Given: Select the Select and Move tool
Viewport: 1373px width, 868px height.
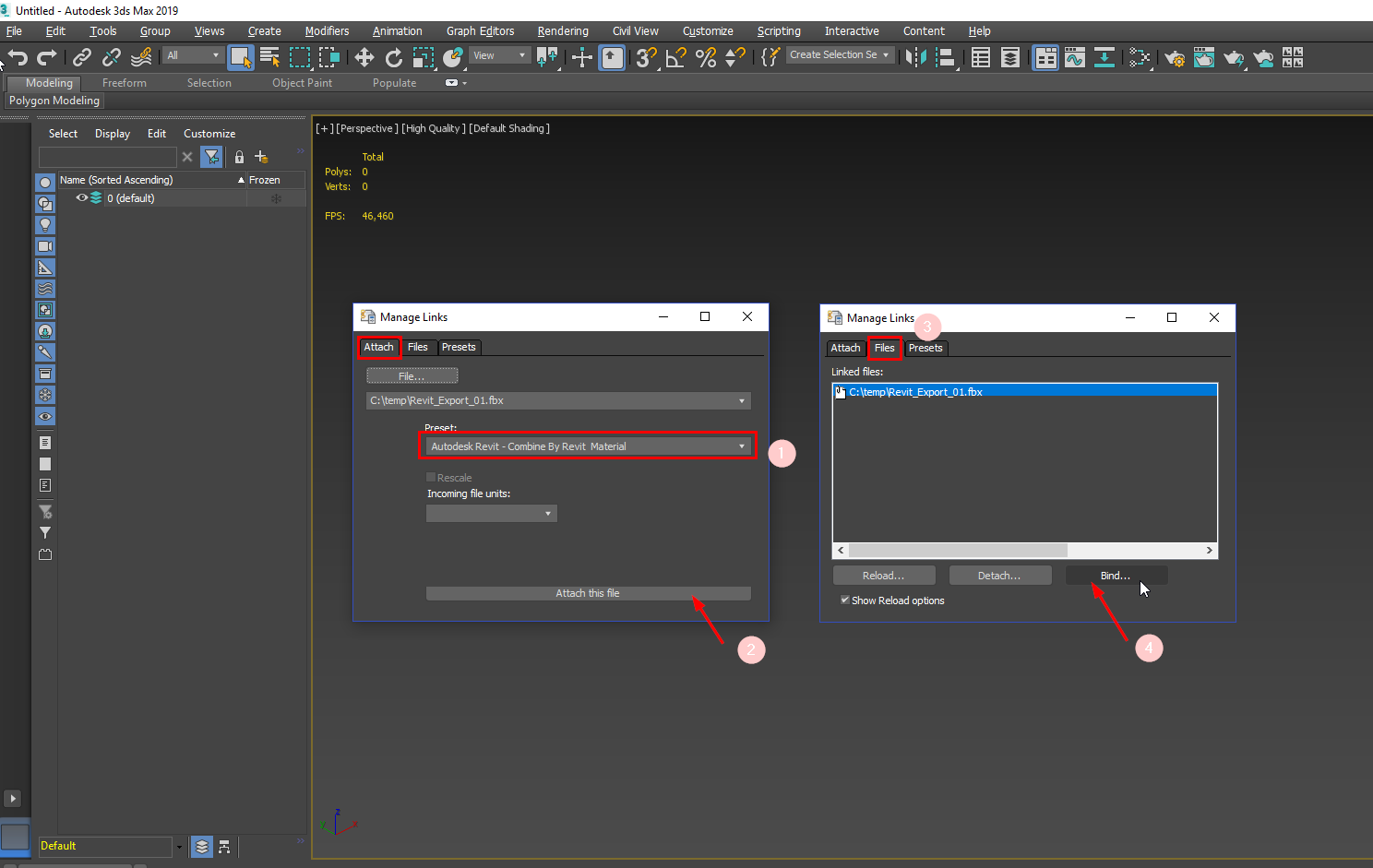Looking at the screenshot, I should (364, 58).
